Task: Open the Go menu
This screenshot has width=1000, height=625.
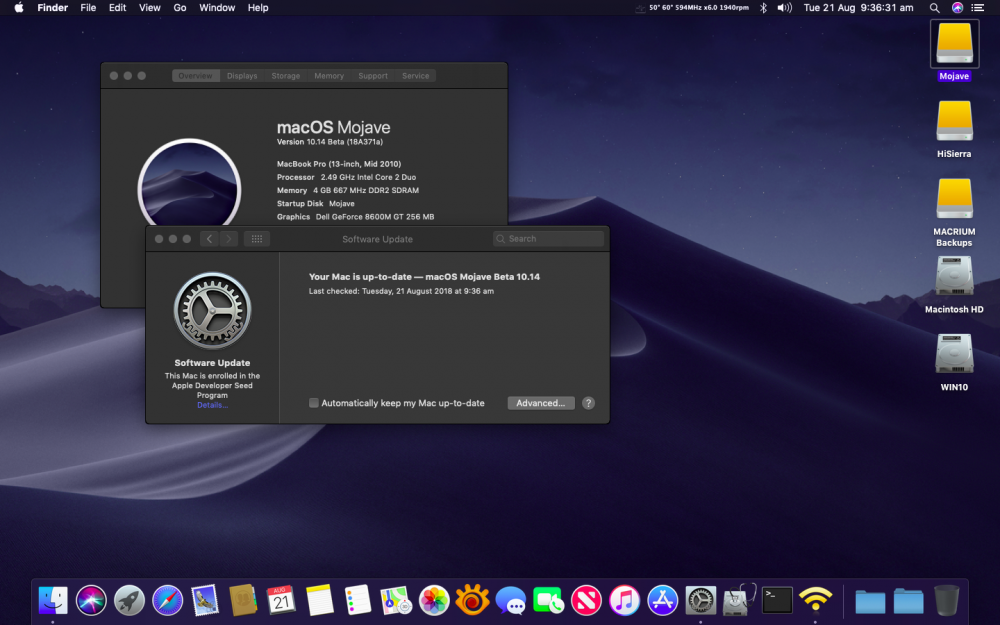Action: pyautogui.click(x=180, y=8)
